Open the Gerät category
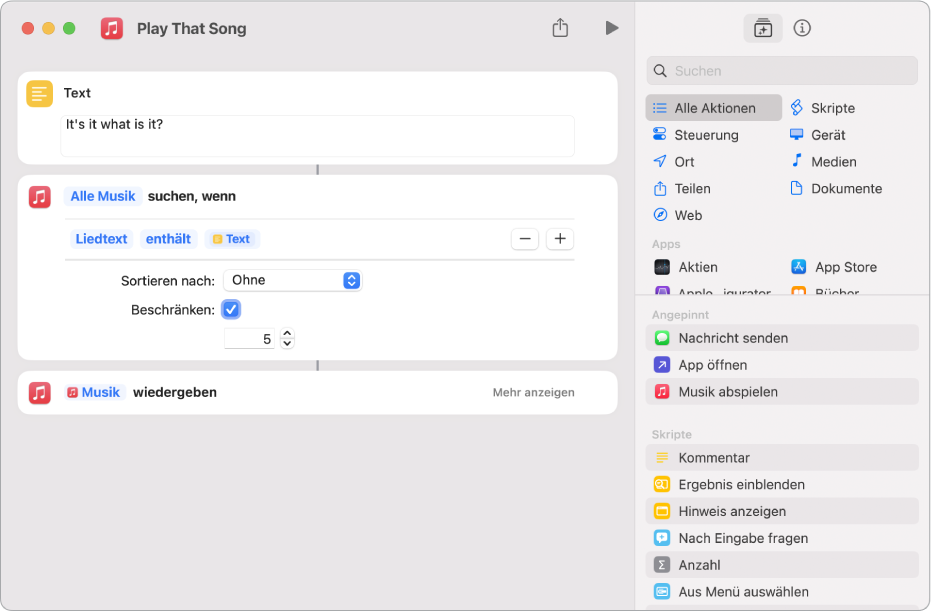This screenshot has width=931, height=612. tap(818, 135)
